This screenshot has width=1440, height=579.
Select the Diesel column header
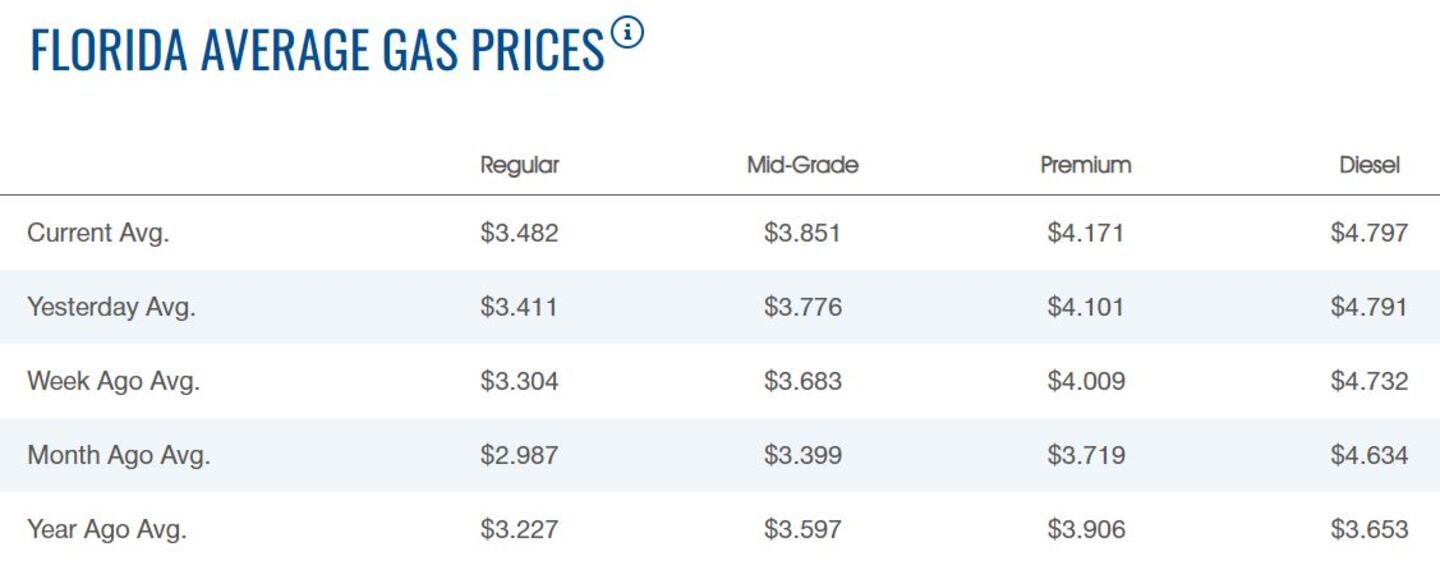point(1369,165)
